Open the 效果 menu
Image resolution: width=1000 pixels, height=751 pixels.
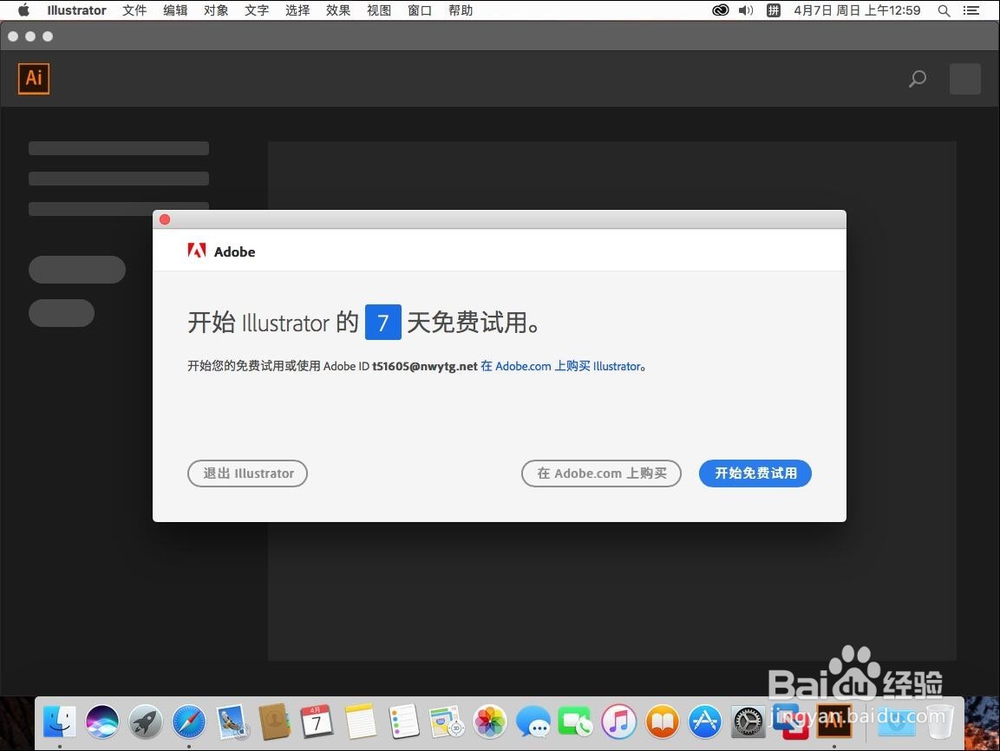[338, 10]
